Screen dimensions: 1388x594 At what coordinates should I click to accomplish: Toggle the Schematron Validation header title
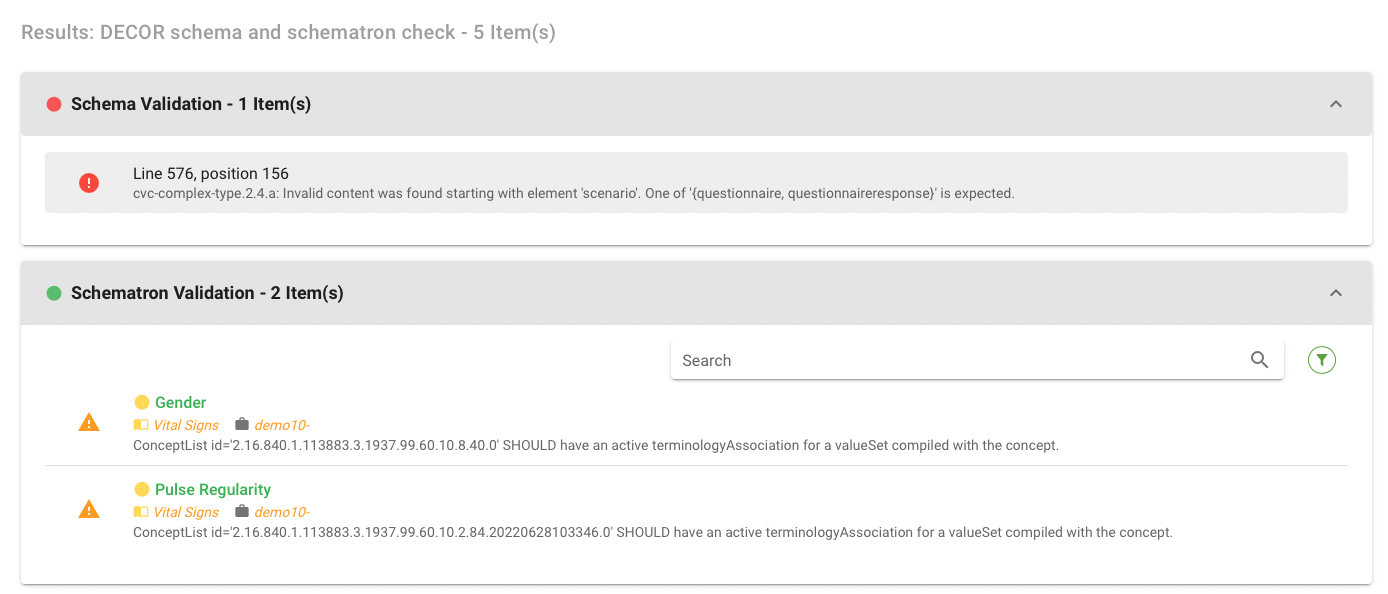click(x=207, y=293)
